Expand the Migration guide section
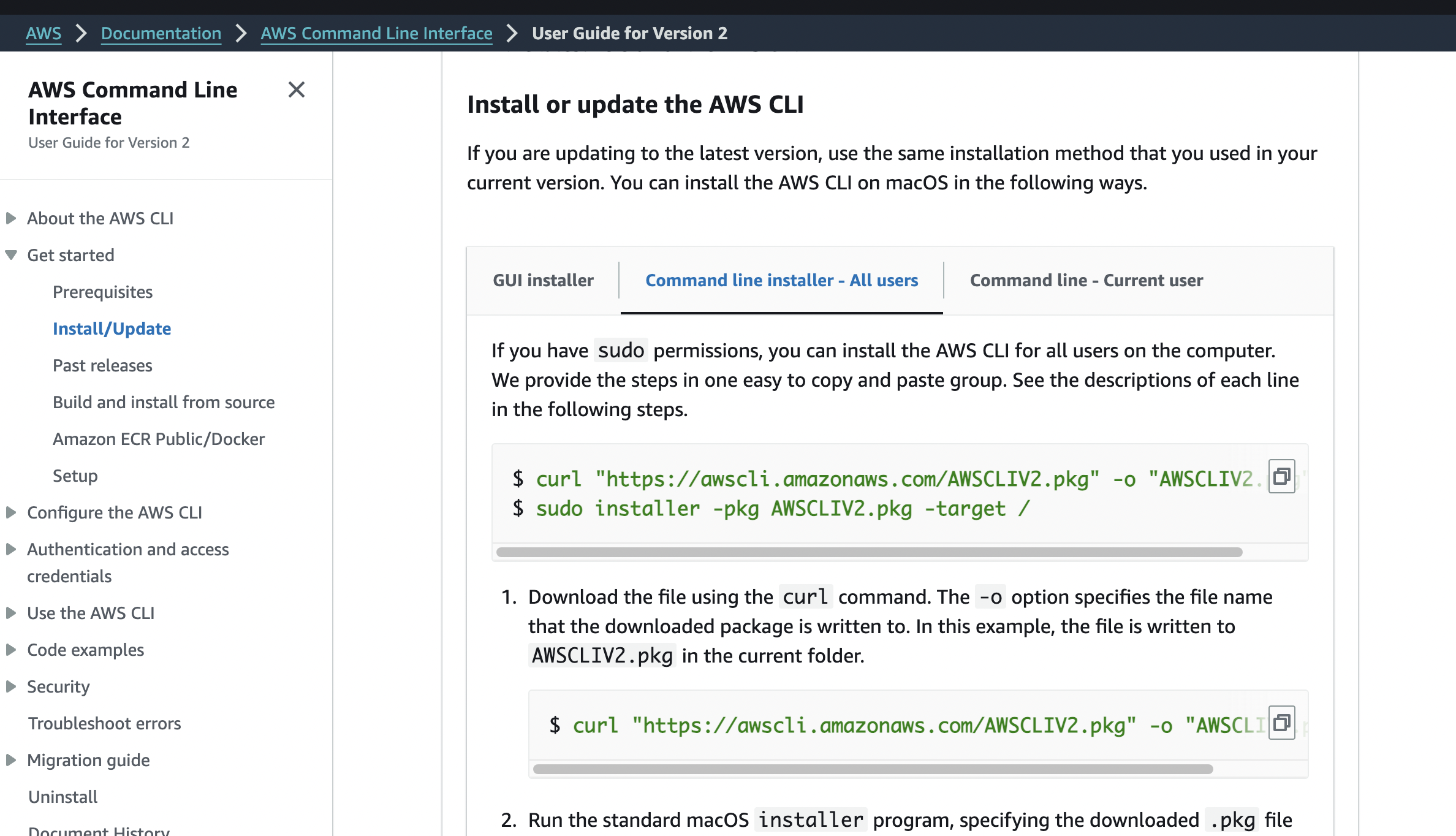Image resolution: width=1456 pixels, height=836 pixels. (x=11, y=760)
